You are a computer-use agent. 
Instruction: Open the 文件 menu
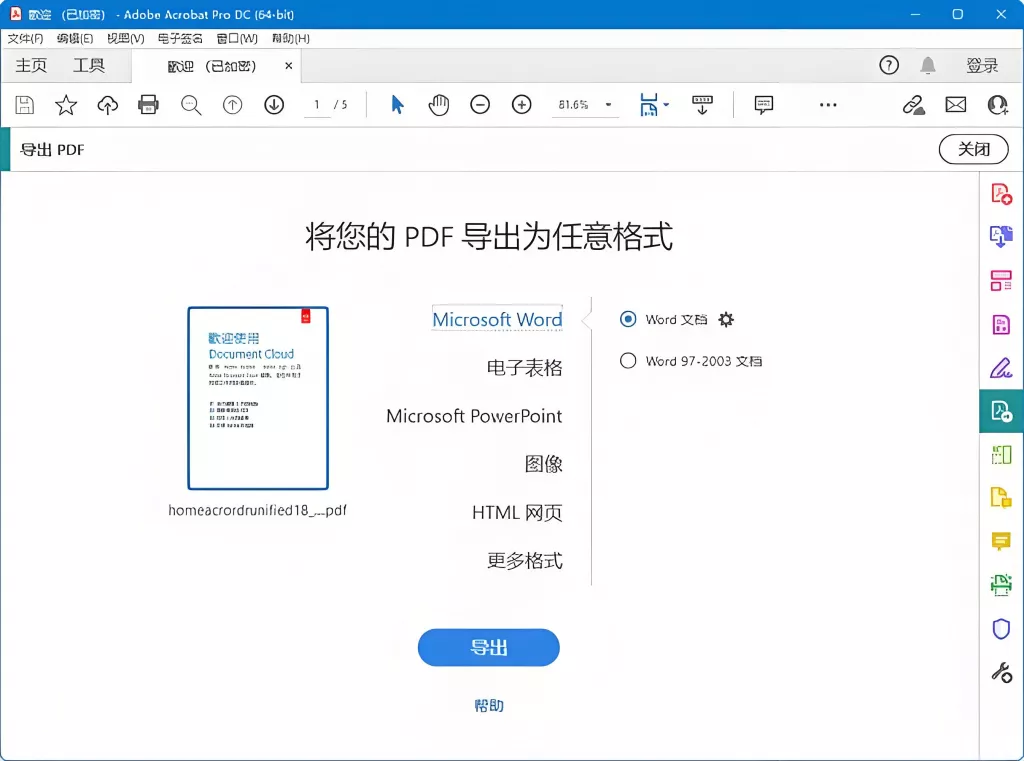[x=25, y=38]
